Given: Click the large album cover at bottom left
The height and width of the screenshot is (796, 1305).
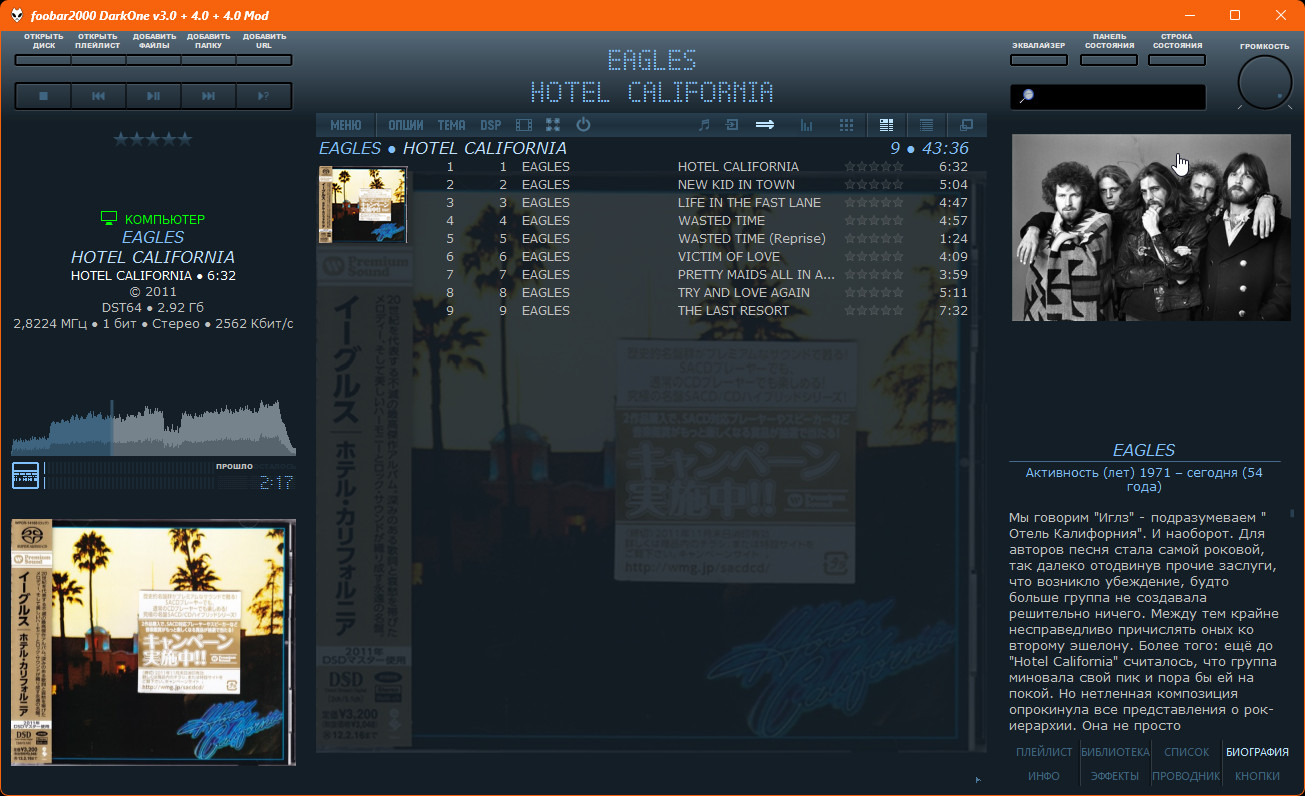Looking at the screenshot, I should [x=153, y=643].
